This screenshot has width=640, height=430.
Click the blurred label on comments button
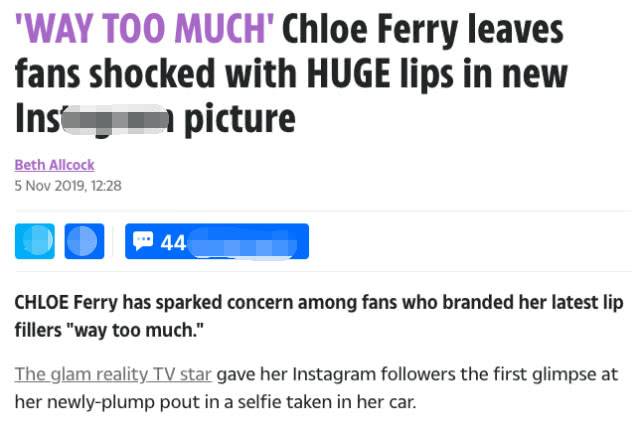245,241
